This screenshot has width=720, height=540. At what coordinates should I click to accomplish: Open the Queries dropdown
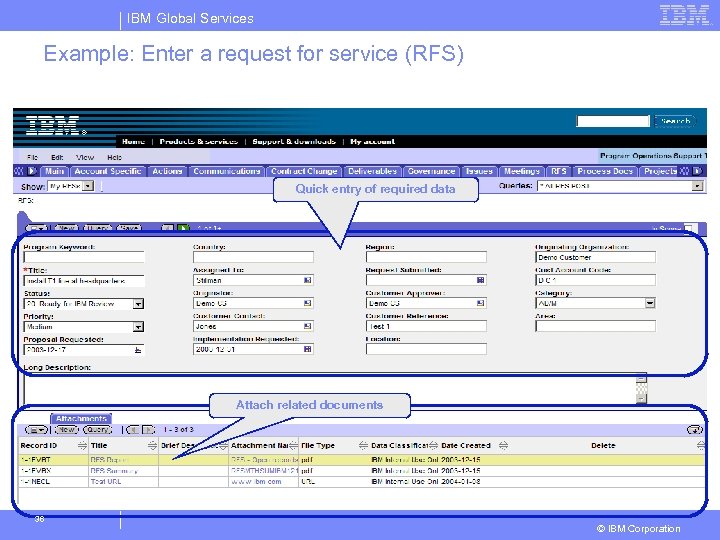coord(698,186)
